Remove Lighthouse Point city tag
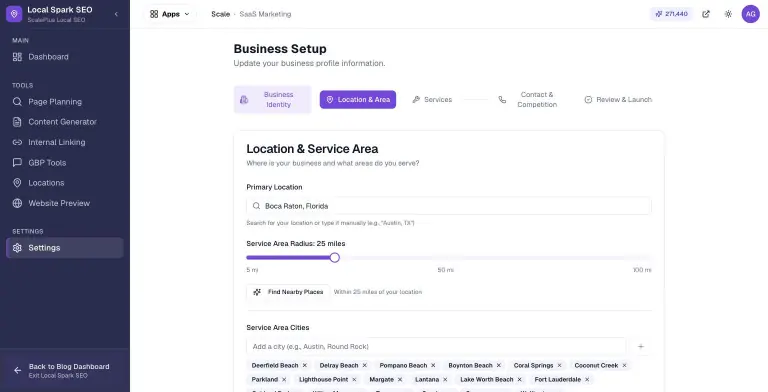The image size is (768, 392). (354, 380)
